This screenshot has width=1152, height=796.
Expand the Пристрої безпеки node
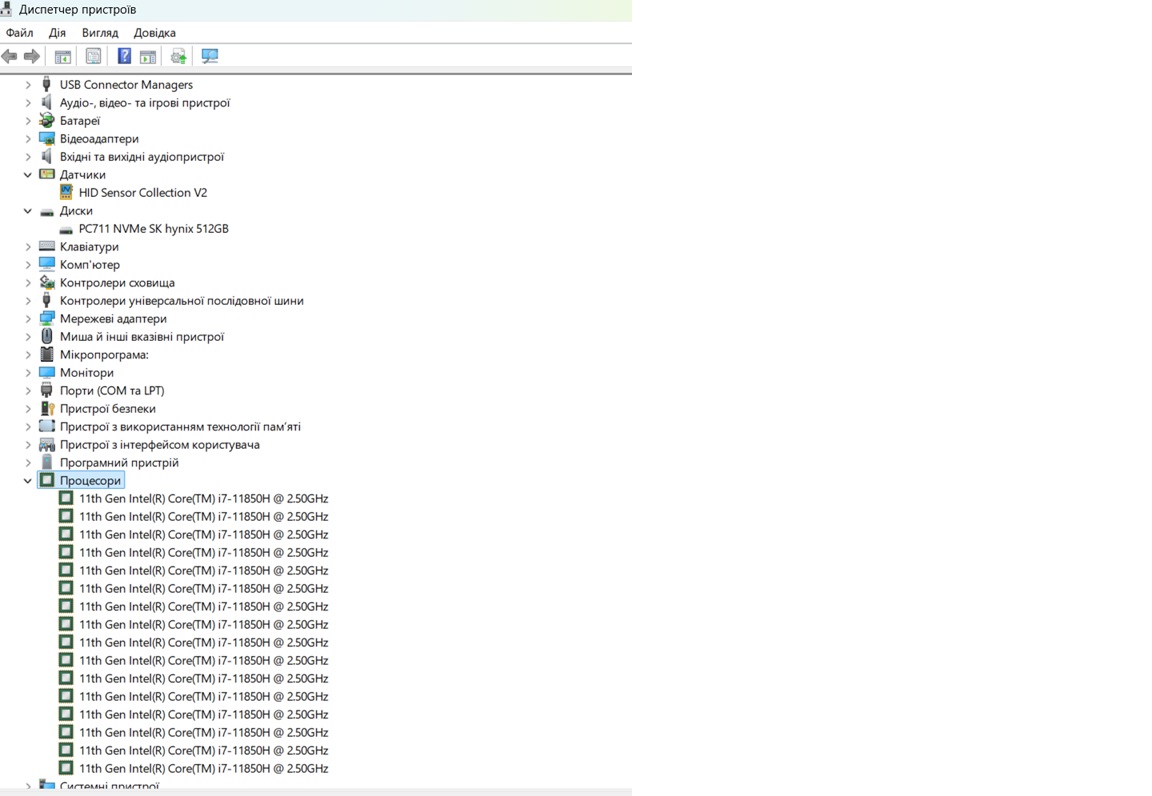coord(28,409)
